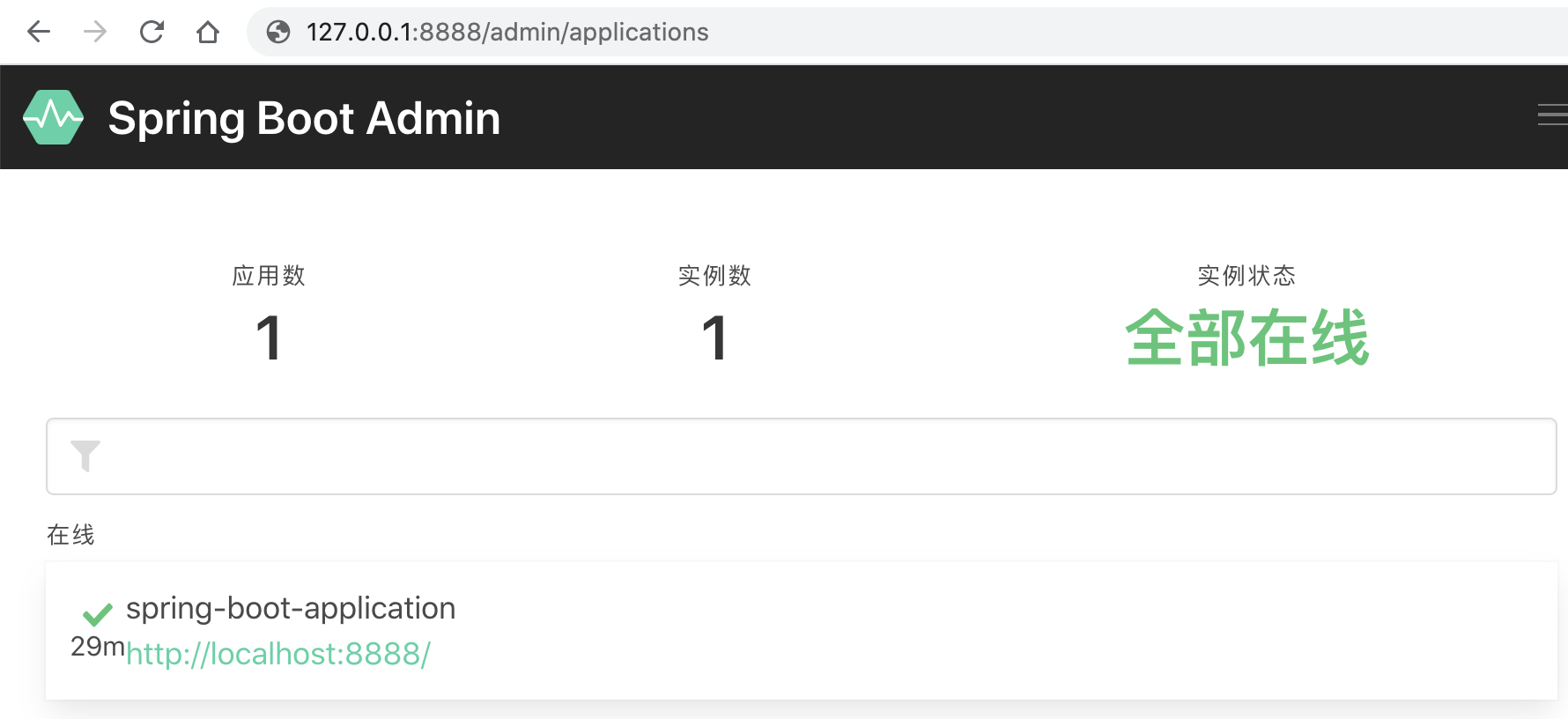Click the 实例数 count value 1
Viewport: 1568px width, 719px height.
coord(714,338)
